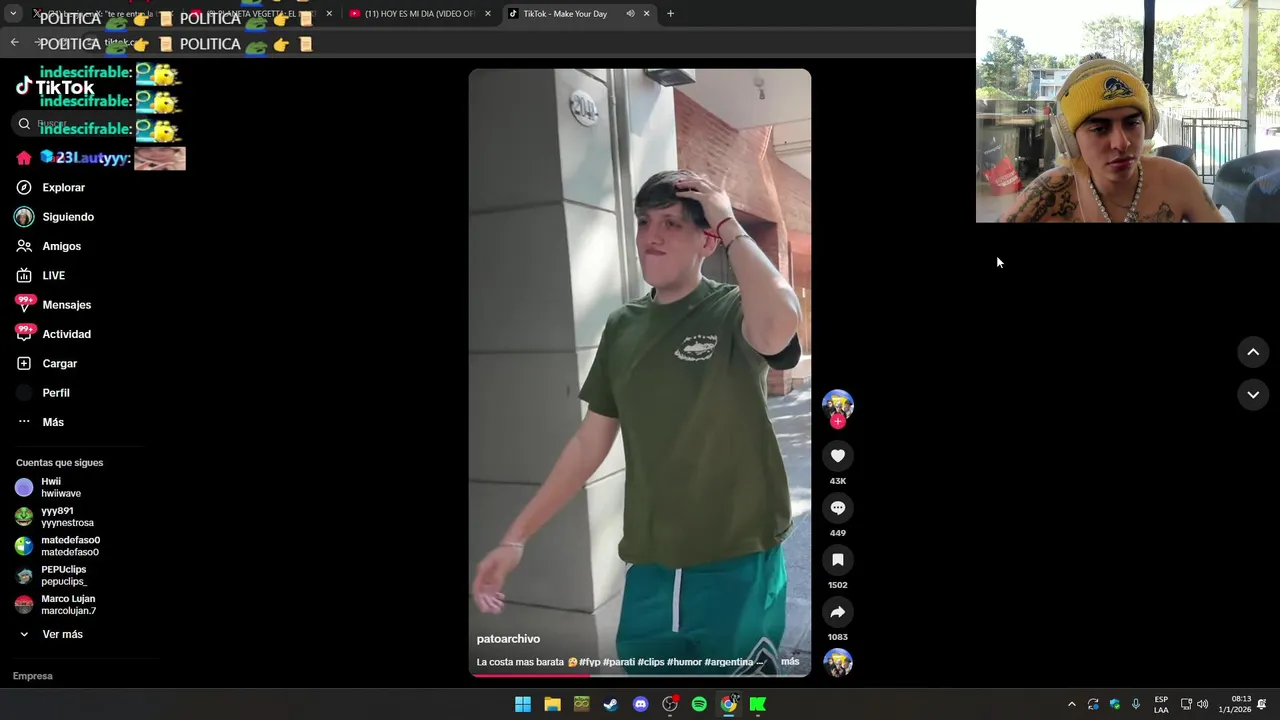Screen dimensions: 1280x720
Task: Open Perfil in the sidebar
Action: click(x=56, y=393)
